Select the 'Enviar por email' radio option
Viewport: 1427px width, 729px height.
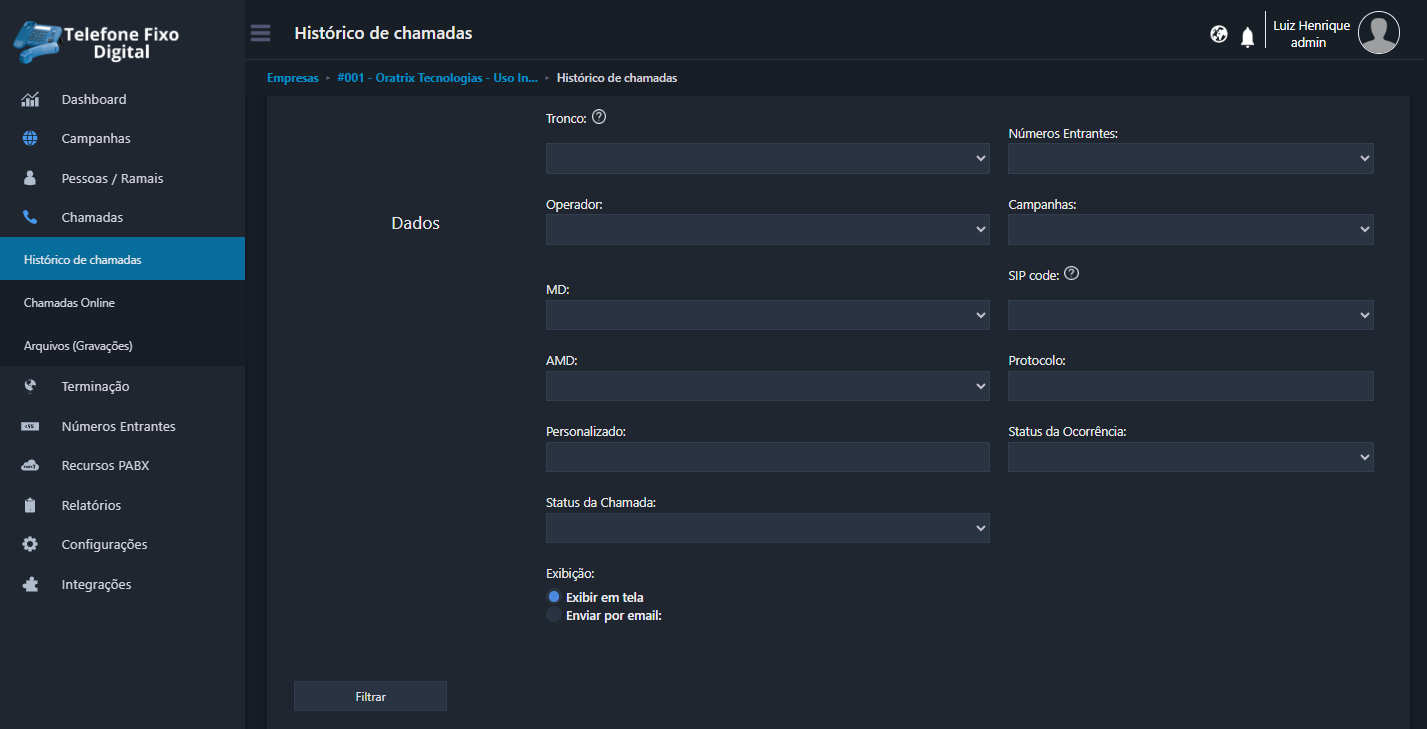pos(554,615)
